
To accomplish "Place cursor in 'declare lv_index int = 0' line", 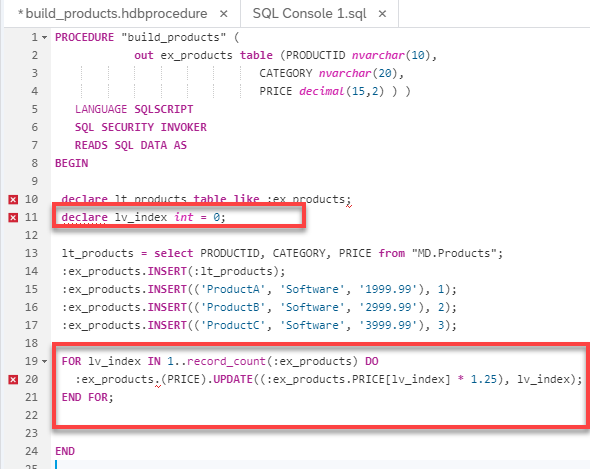I will click(143, 217).
